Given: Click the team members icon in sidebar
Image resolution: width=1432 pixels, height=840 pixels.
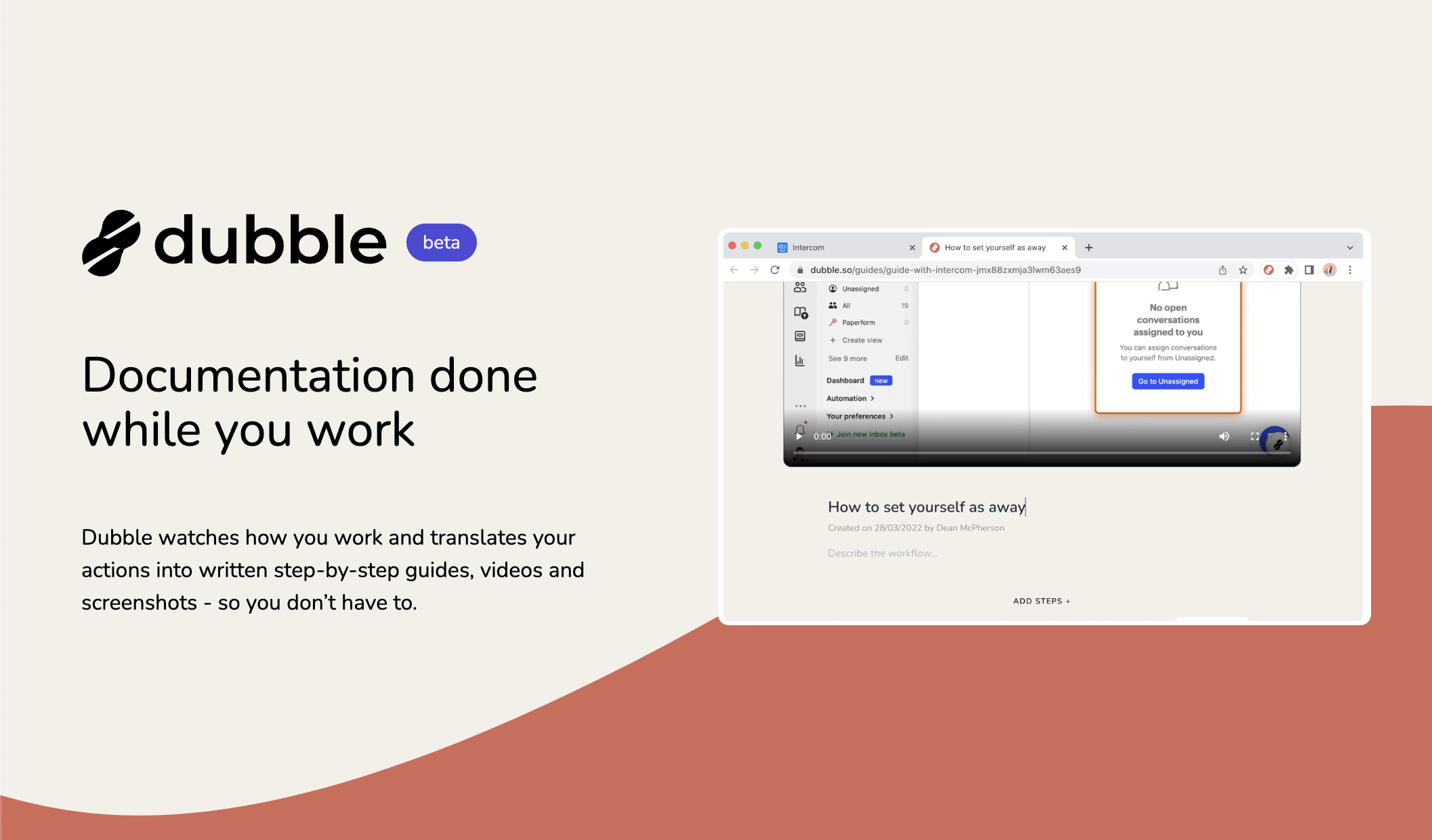Looking at the screenshot, I should click(800, 289).
